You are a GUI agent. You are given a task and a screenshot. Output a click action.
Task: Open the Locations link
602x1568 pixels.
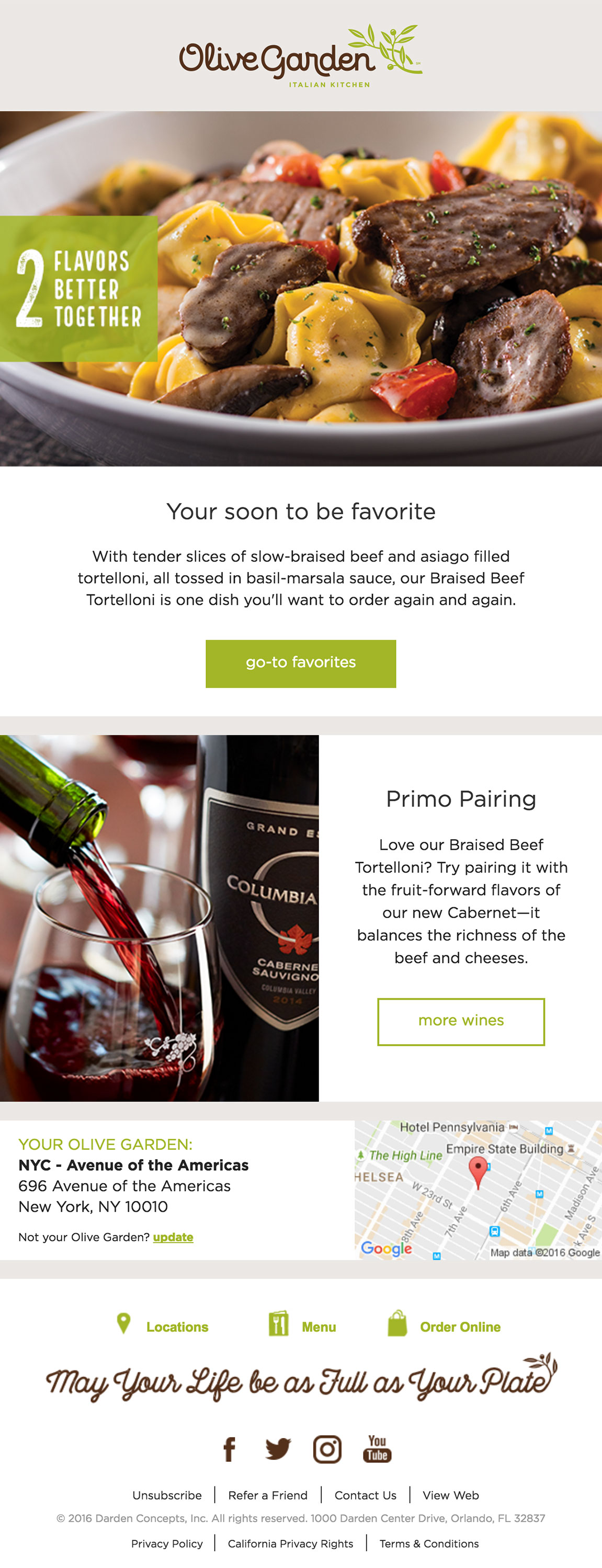click(177, 1327)
